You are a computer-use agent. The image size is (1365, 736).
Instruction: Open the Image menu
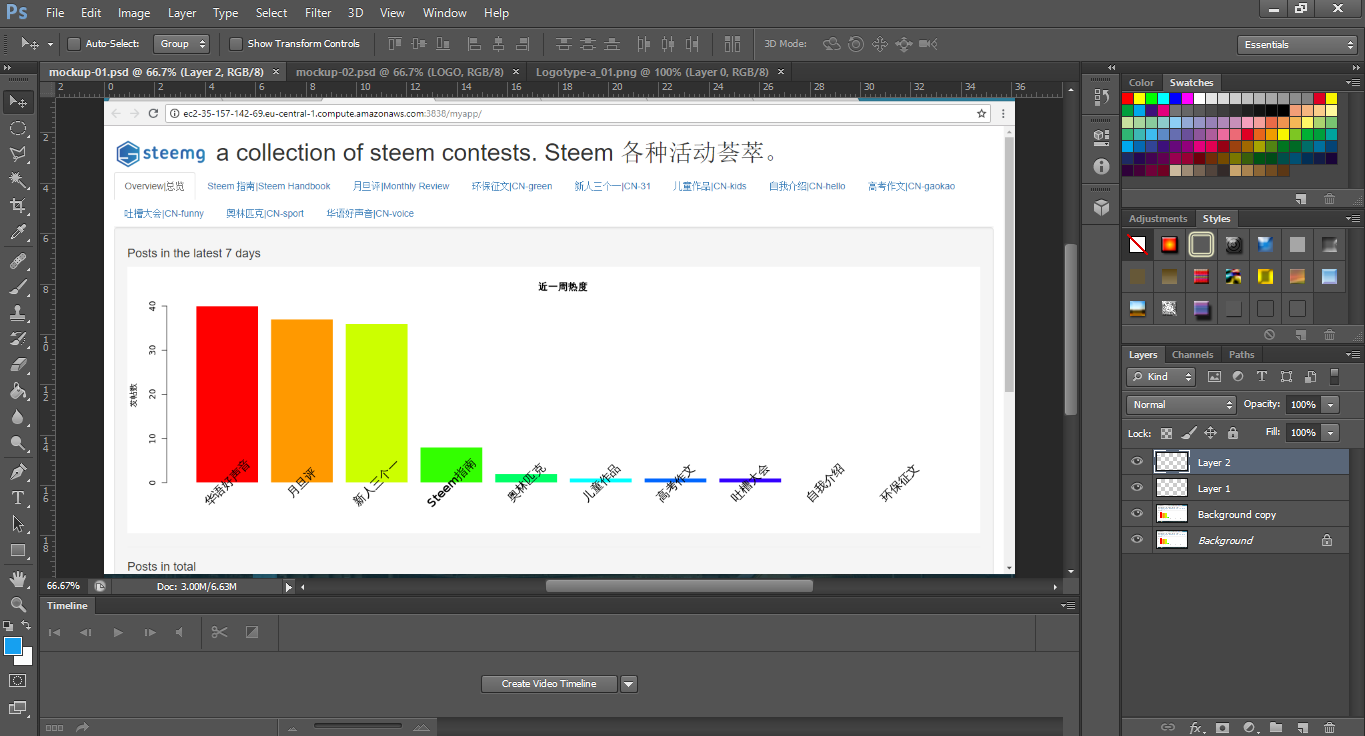[134, 13]
